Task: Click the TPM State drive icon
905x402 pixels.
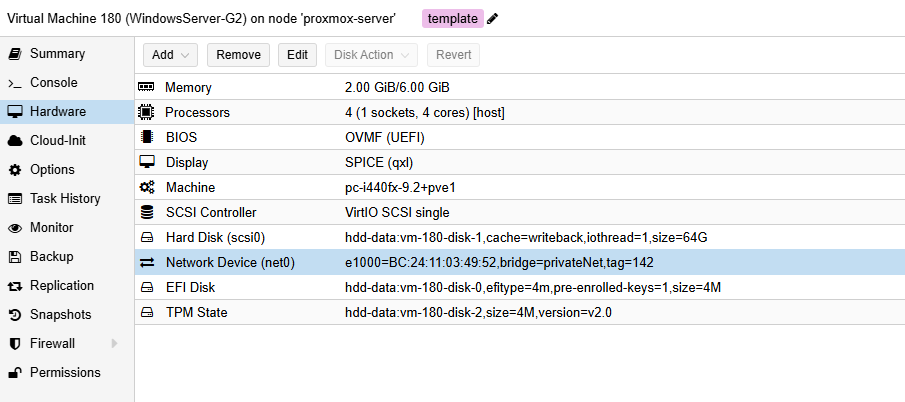Action: tap(147, 313)
